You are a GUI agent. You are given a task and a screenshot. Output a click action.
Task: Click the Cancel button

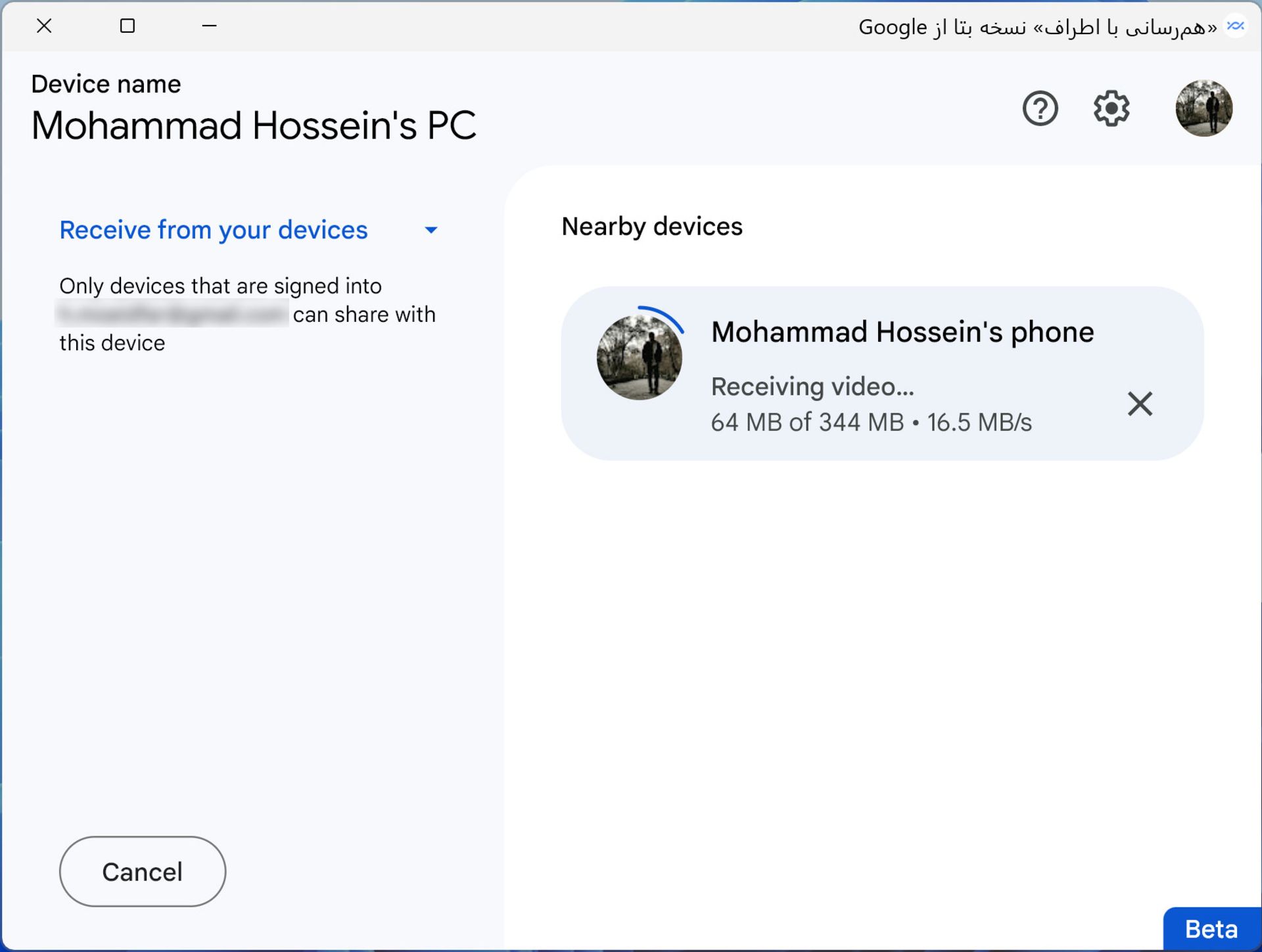tap(143, 872)
